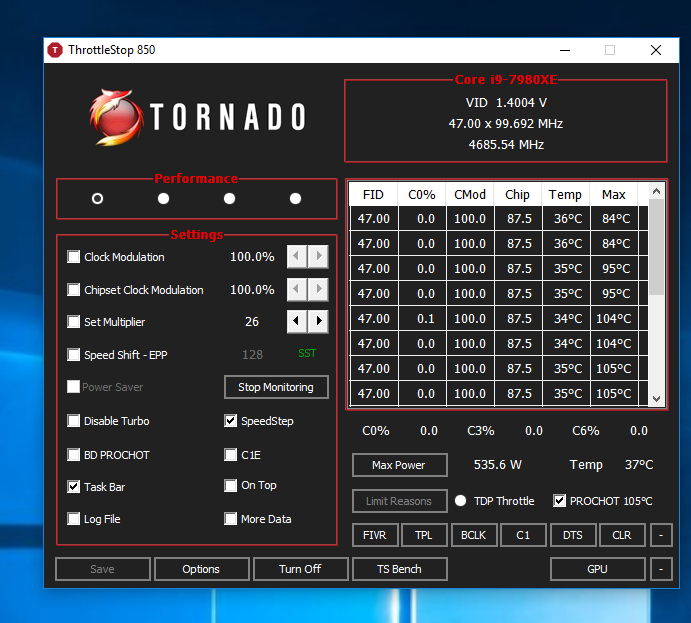Tick the Set Multiplier checkbox
691x623 pixels.
coord(74,322)
